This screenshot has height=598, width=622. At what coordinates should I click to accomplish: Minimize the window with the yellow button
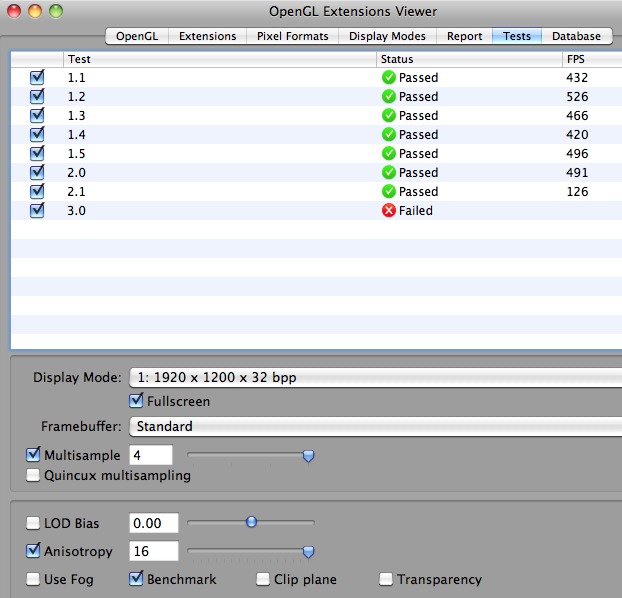click(x=35, y=11)
